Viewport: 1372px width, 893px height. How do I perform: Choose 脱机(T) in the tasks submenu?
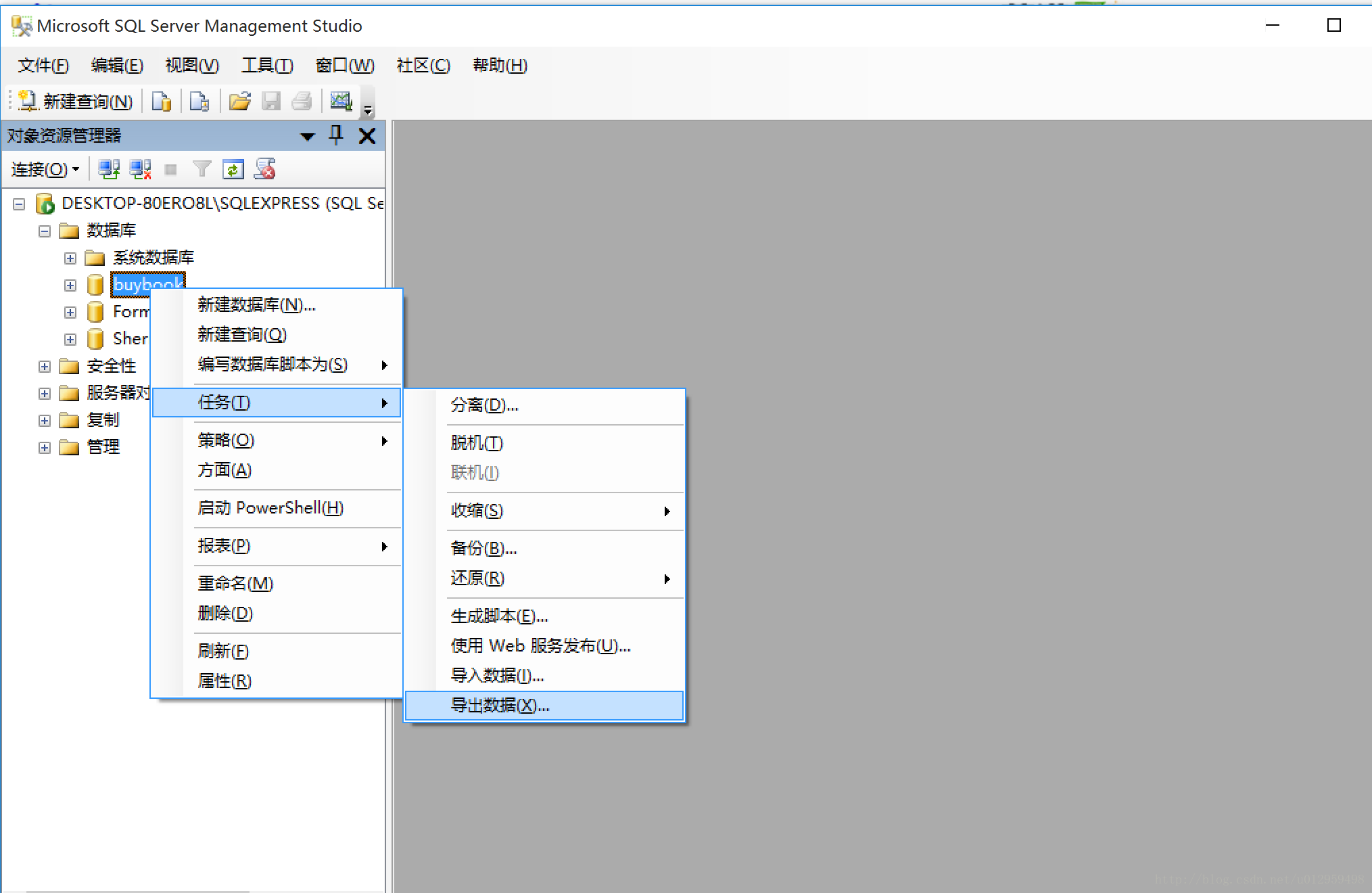click(x=544, y=443)
